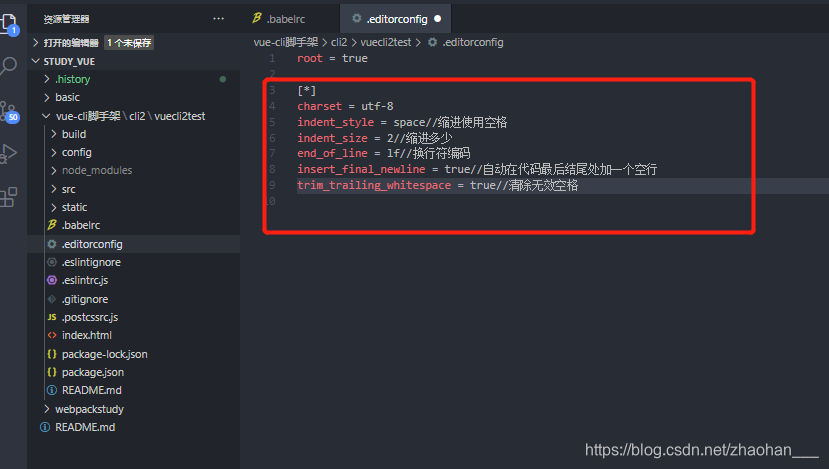Click 资源管理器 panel title
Image resolution: width=829 pixels, height=469 pixels.
[x=67, y=19]
